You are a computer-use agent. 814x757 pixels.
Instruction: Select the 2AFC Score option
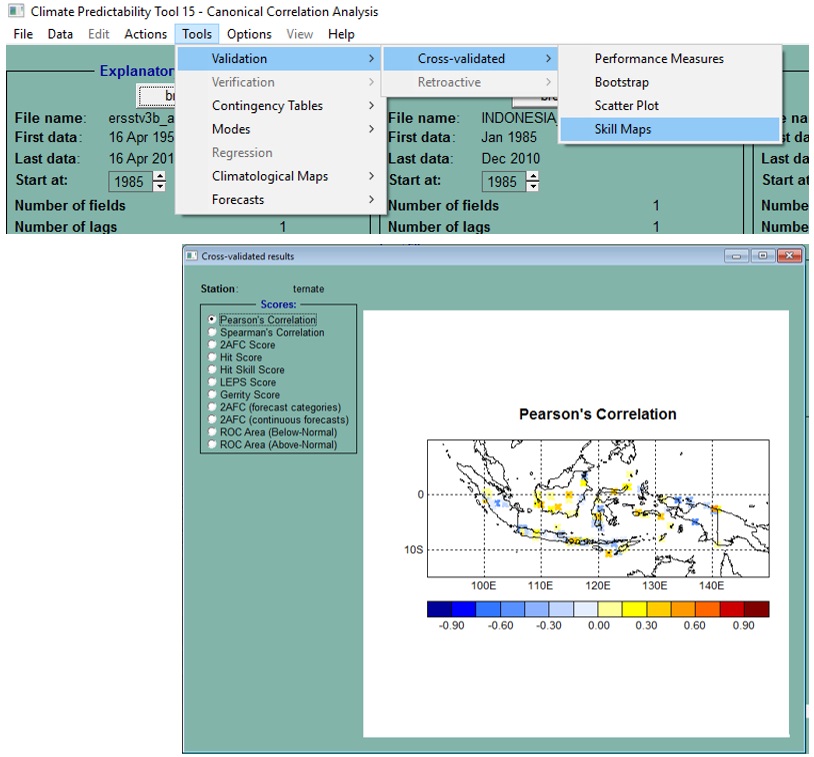pos(212,345)
